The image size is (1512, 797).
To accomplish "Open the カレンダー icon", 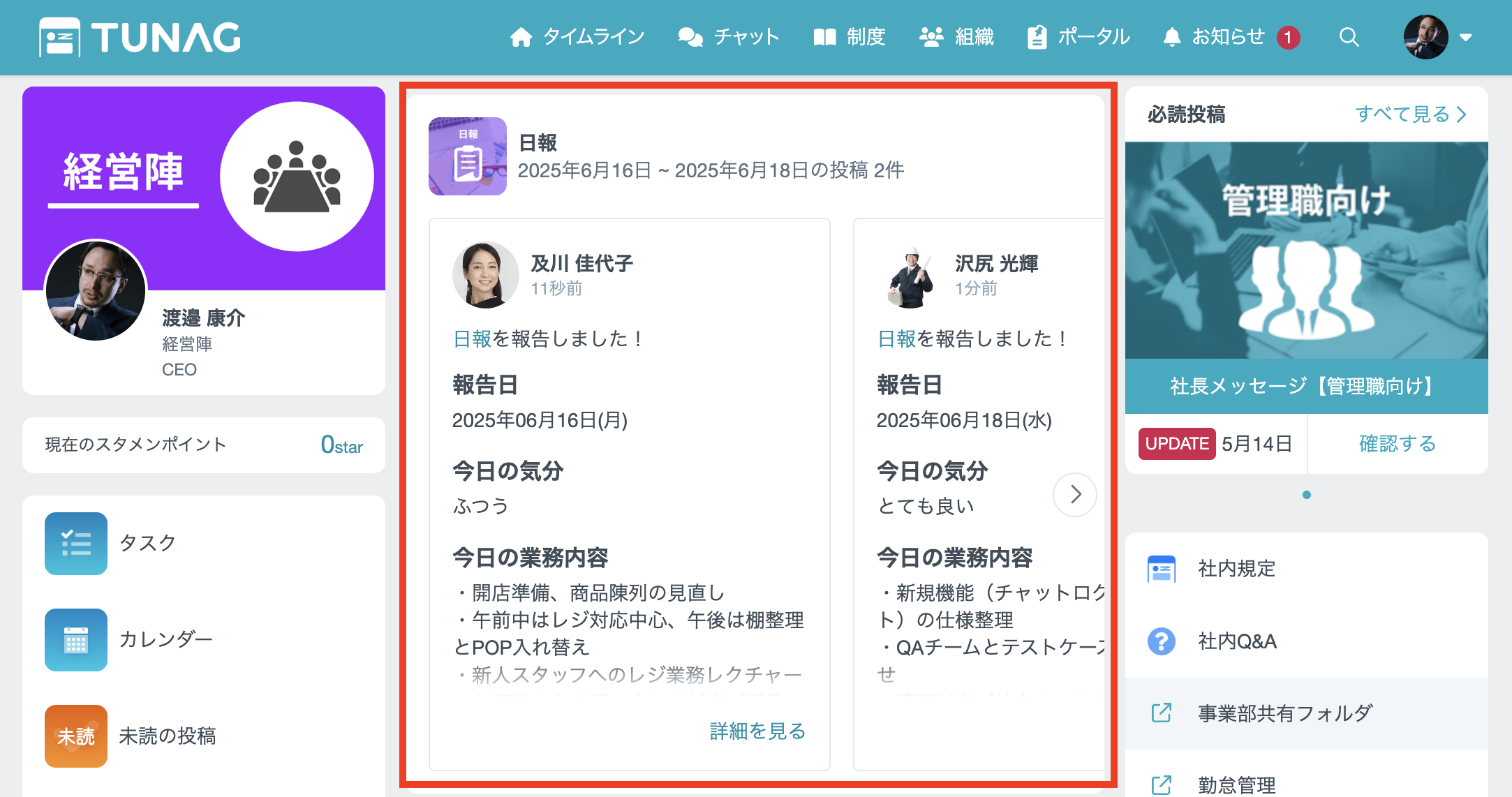I will point(76,640).
